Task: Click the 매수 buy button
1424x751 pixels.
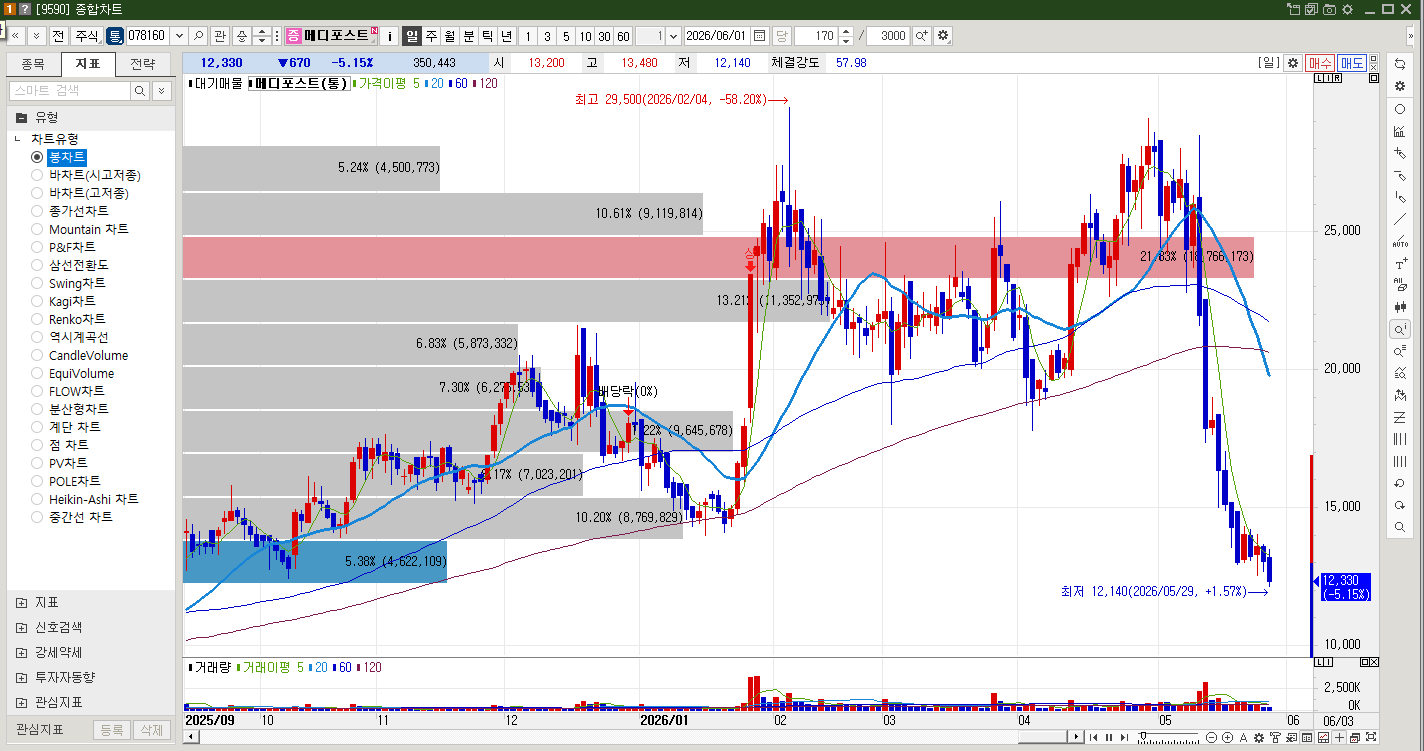Action: point(1320,63)
